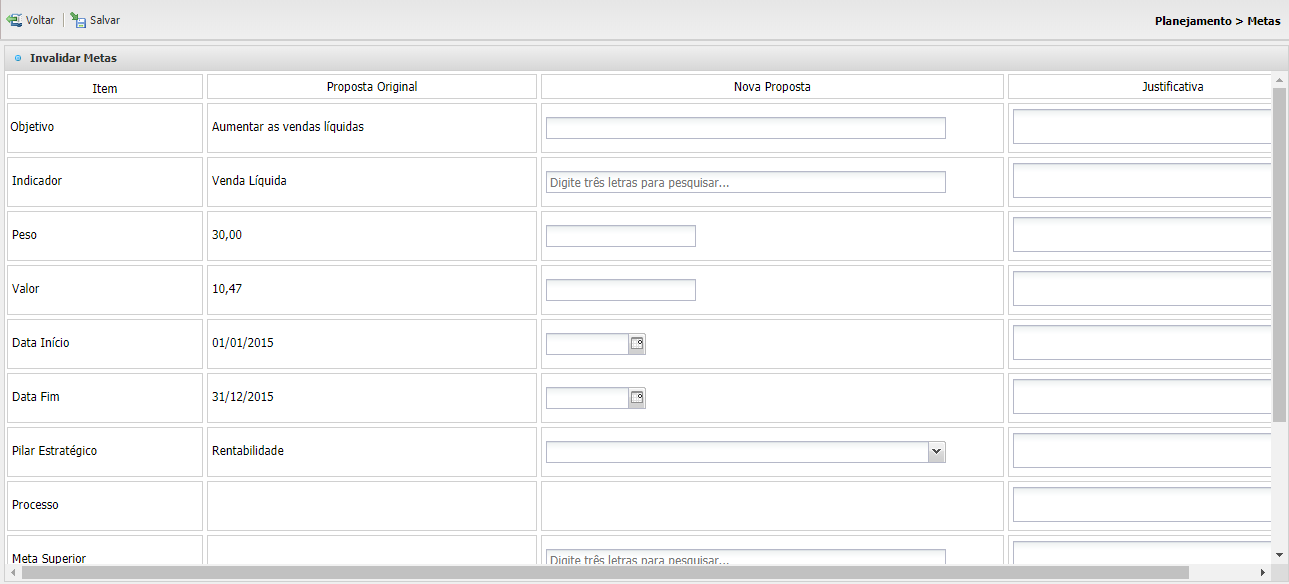Click the Valor Nova Proposta input
This screenshot has width=1289, height=584.
point(620,290)
